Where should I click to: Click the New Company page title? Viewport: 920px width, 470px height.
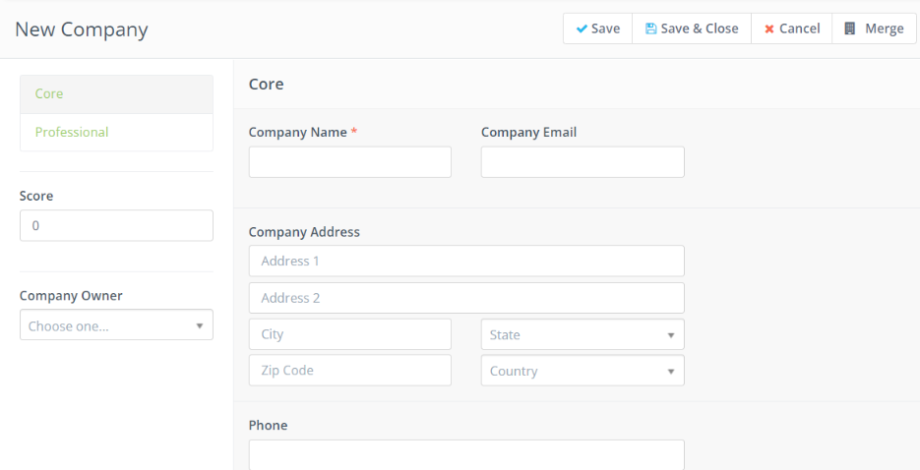pyautogui.click(x=82, y=29)
